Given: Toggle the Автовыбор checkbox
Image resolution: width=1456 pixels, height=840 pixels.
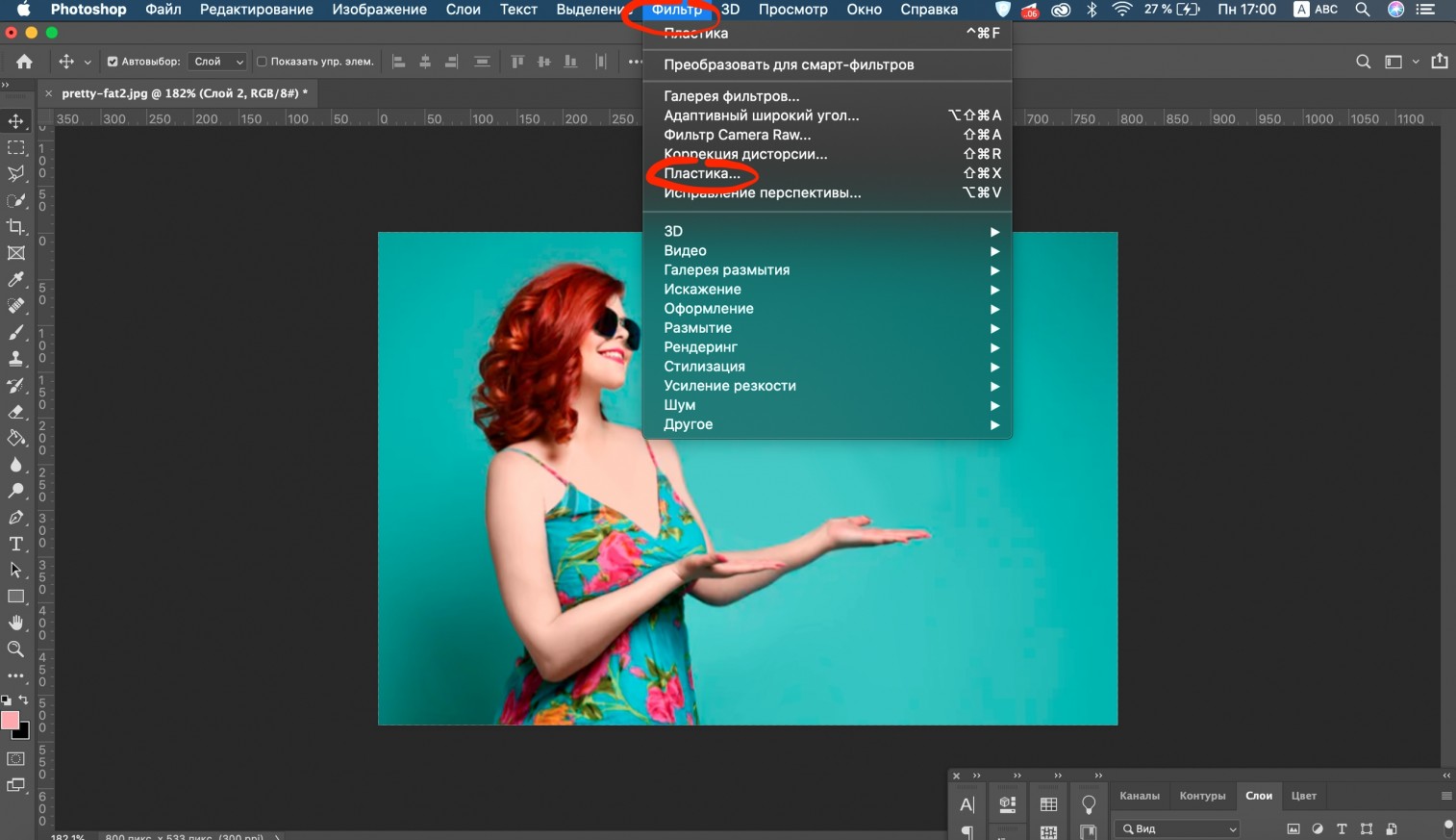Looking at the screenshot, I should tap(113, 62).
